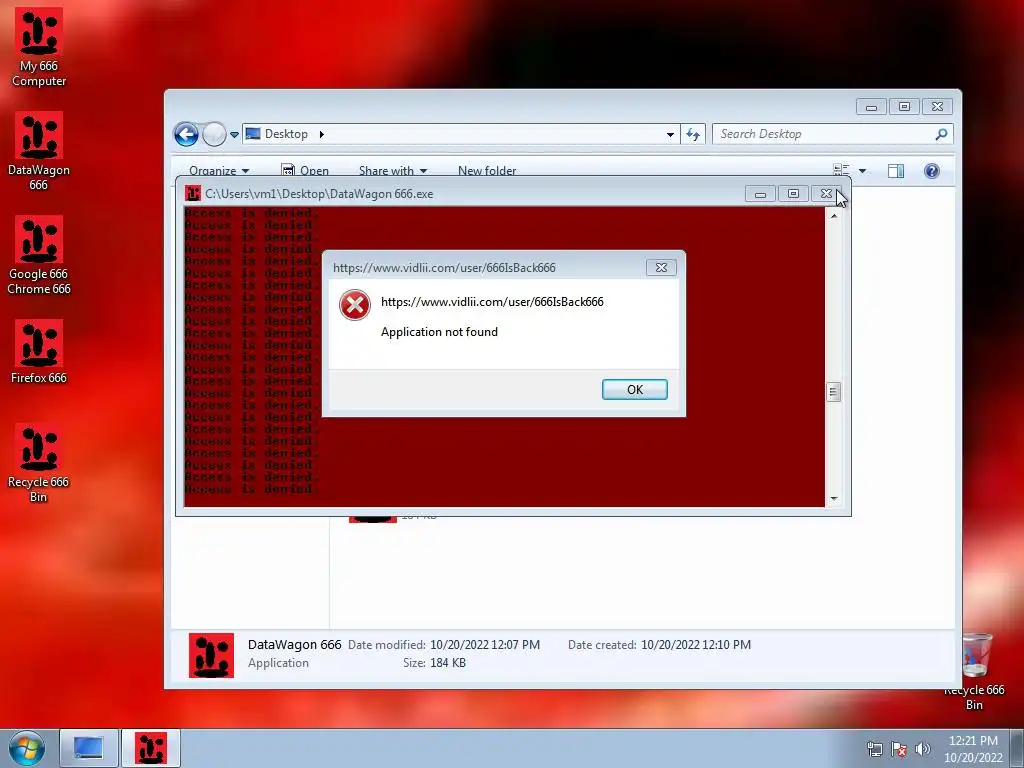This screenshot has width=1024, height=768.
Task: Show the taskbar clock and date
Action: point(973,749)
